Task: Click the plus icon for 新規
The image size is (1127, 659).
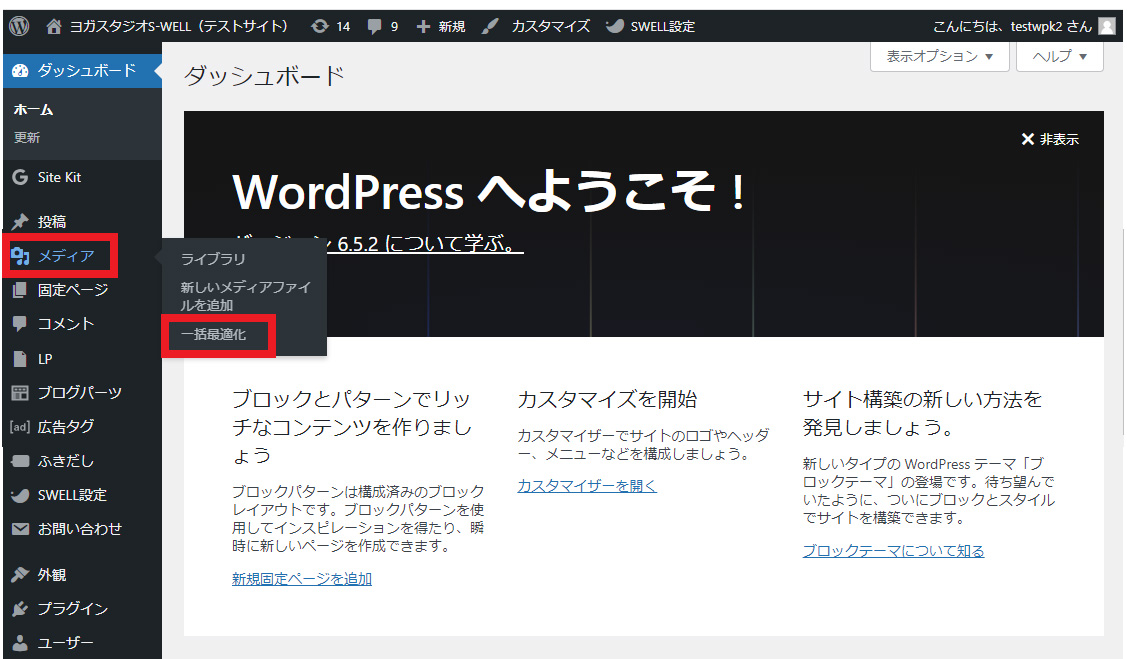Action: 423,27
